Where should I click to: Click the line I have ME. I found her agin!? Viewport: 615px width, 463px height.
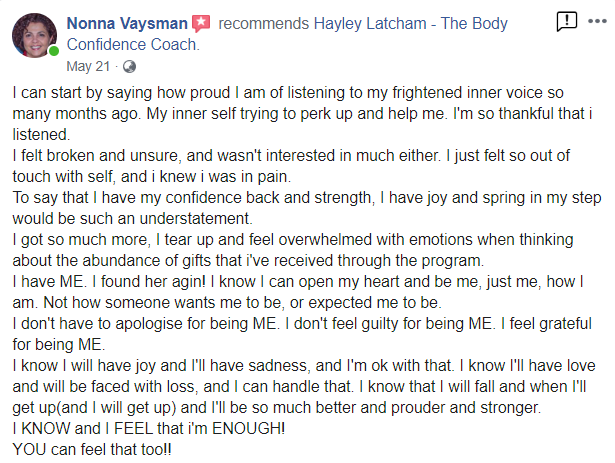[x=298, y=282]
